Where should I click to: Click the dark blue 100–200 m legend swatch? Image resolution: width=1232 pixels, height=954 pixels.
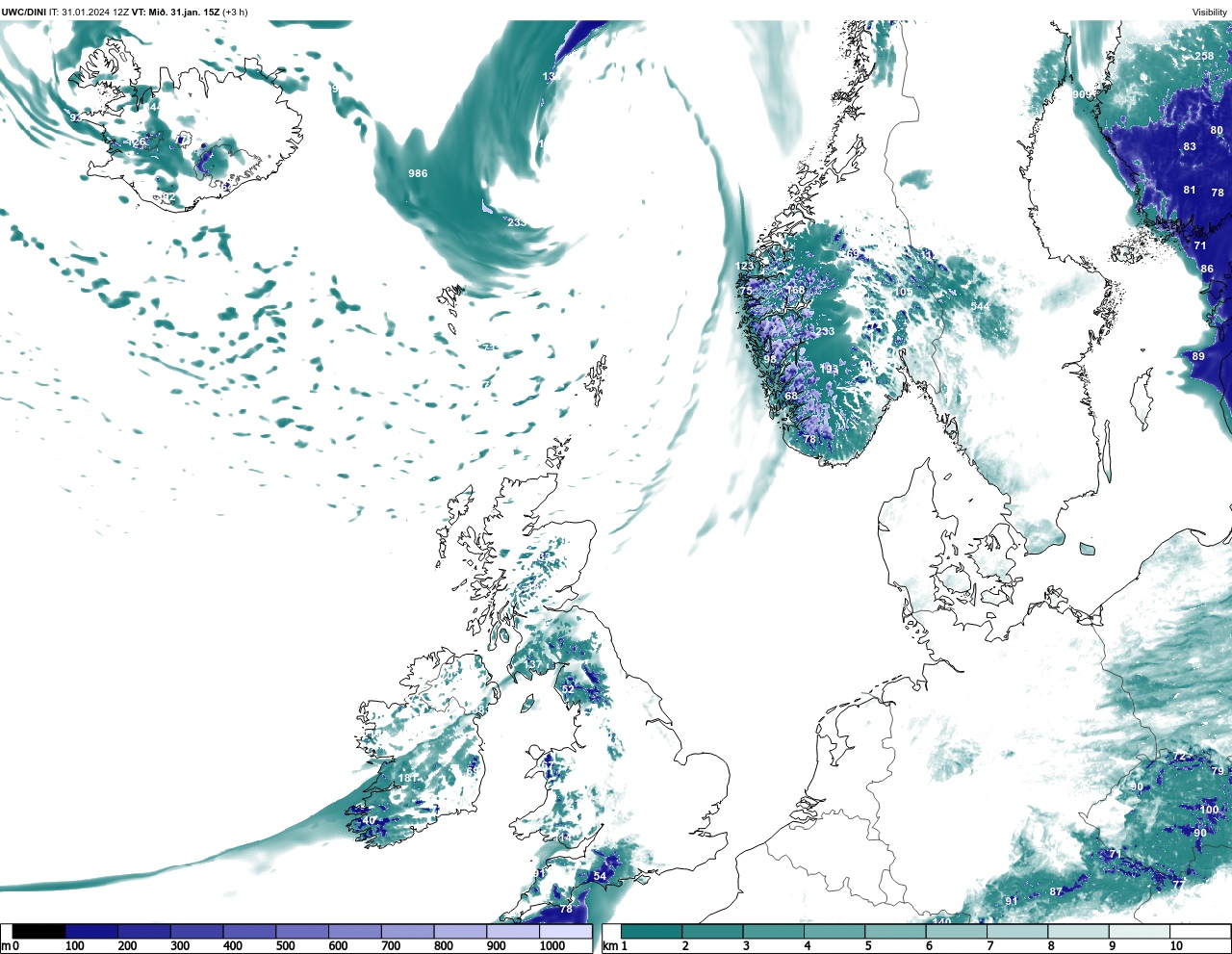click(x=91, y=932)
